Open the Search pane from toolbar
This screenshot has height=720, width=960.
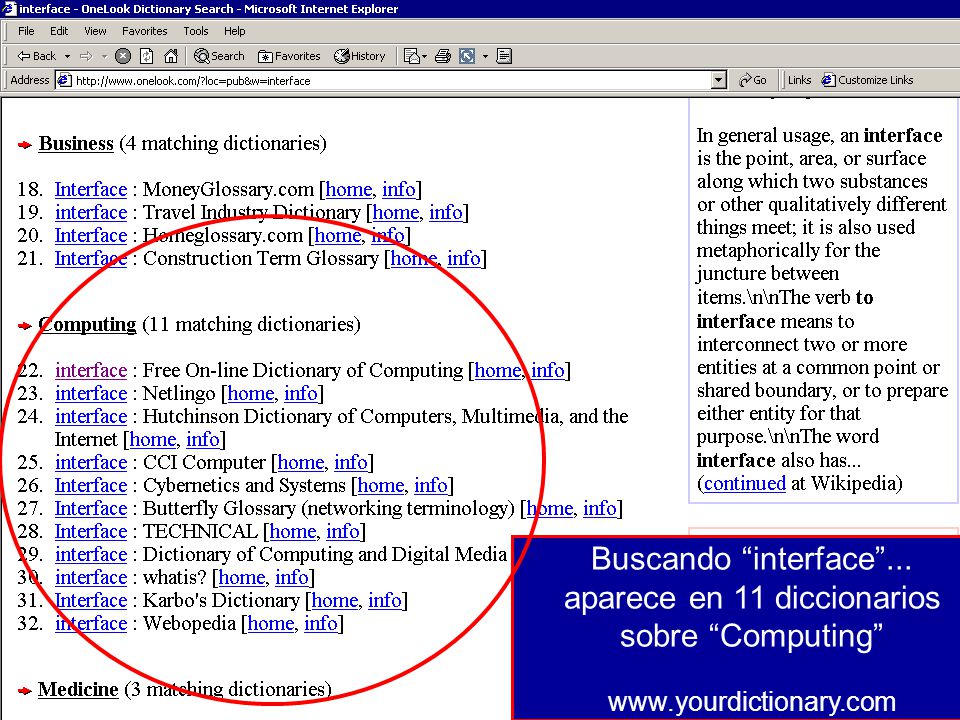point(219,56)
